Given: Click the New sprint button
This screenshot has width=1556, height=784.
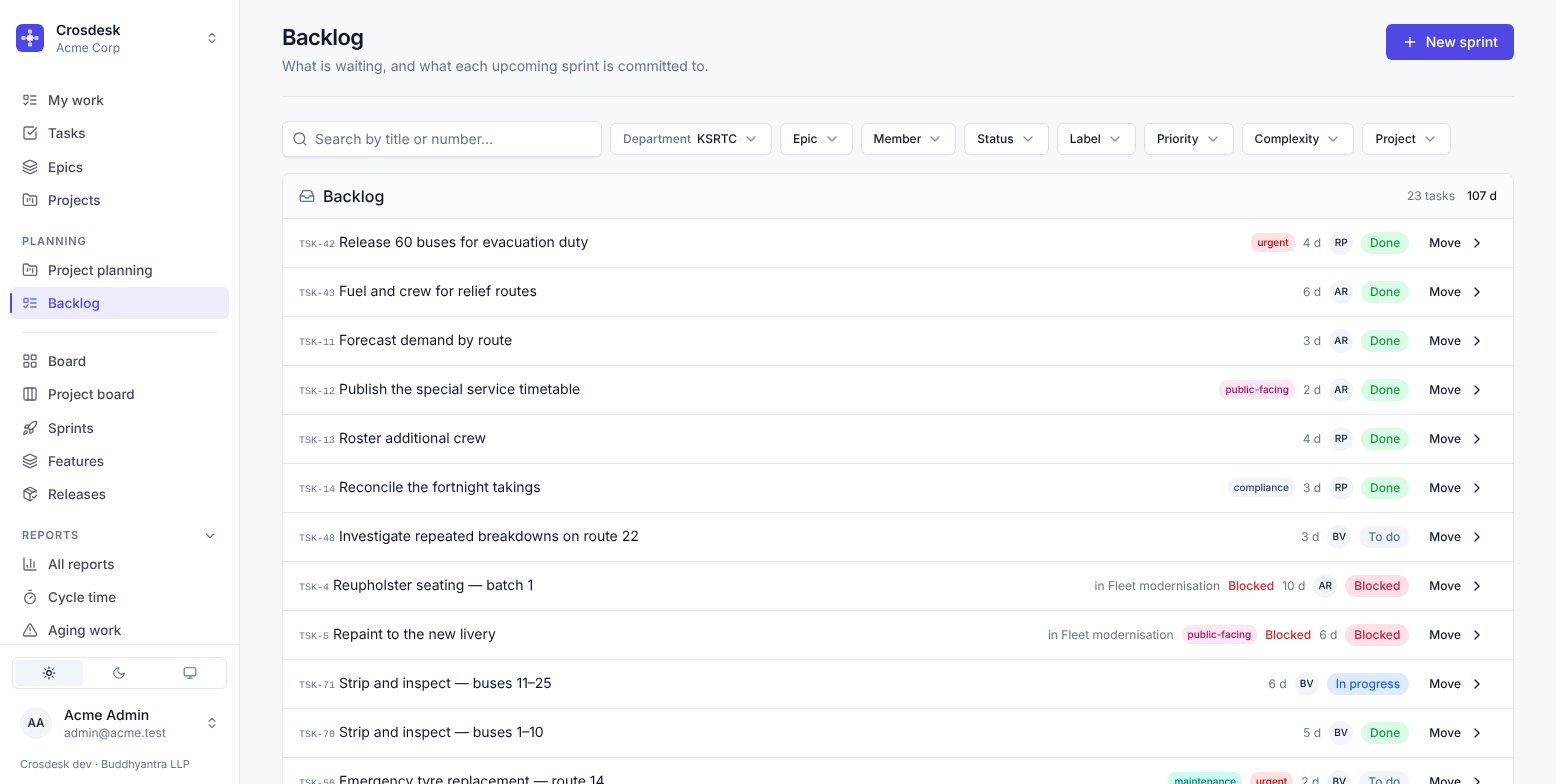Looking at the screenshot, I should tap(1450, 42).
